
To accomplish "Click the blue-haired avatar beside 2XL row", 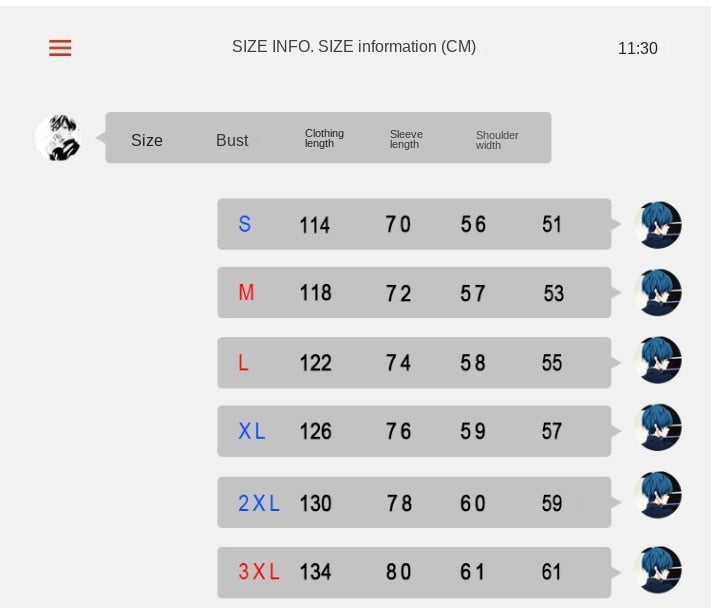I will click(x=658, y=495).
